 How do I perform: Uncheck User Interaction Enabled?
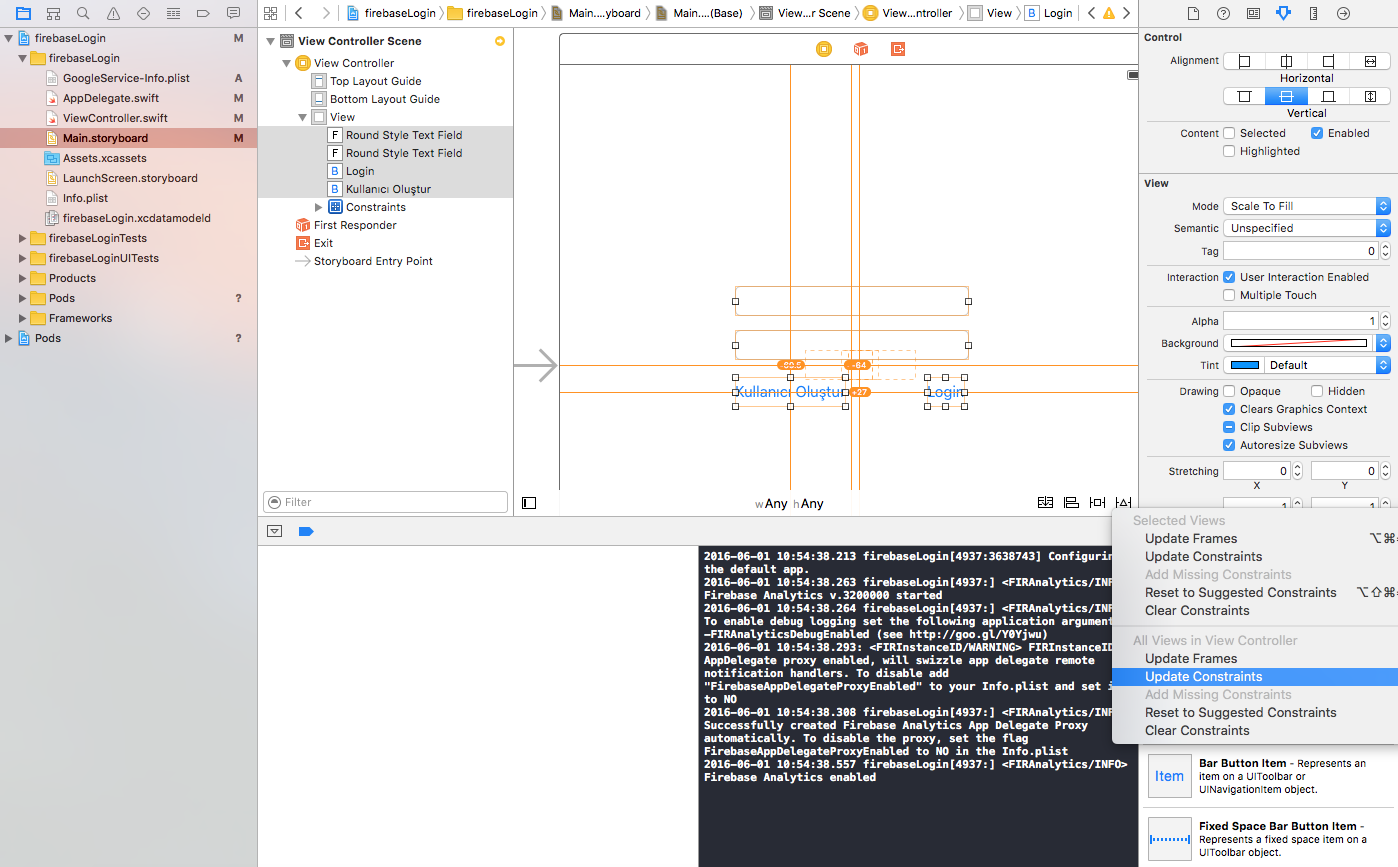[1229, 277]
